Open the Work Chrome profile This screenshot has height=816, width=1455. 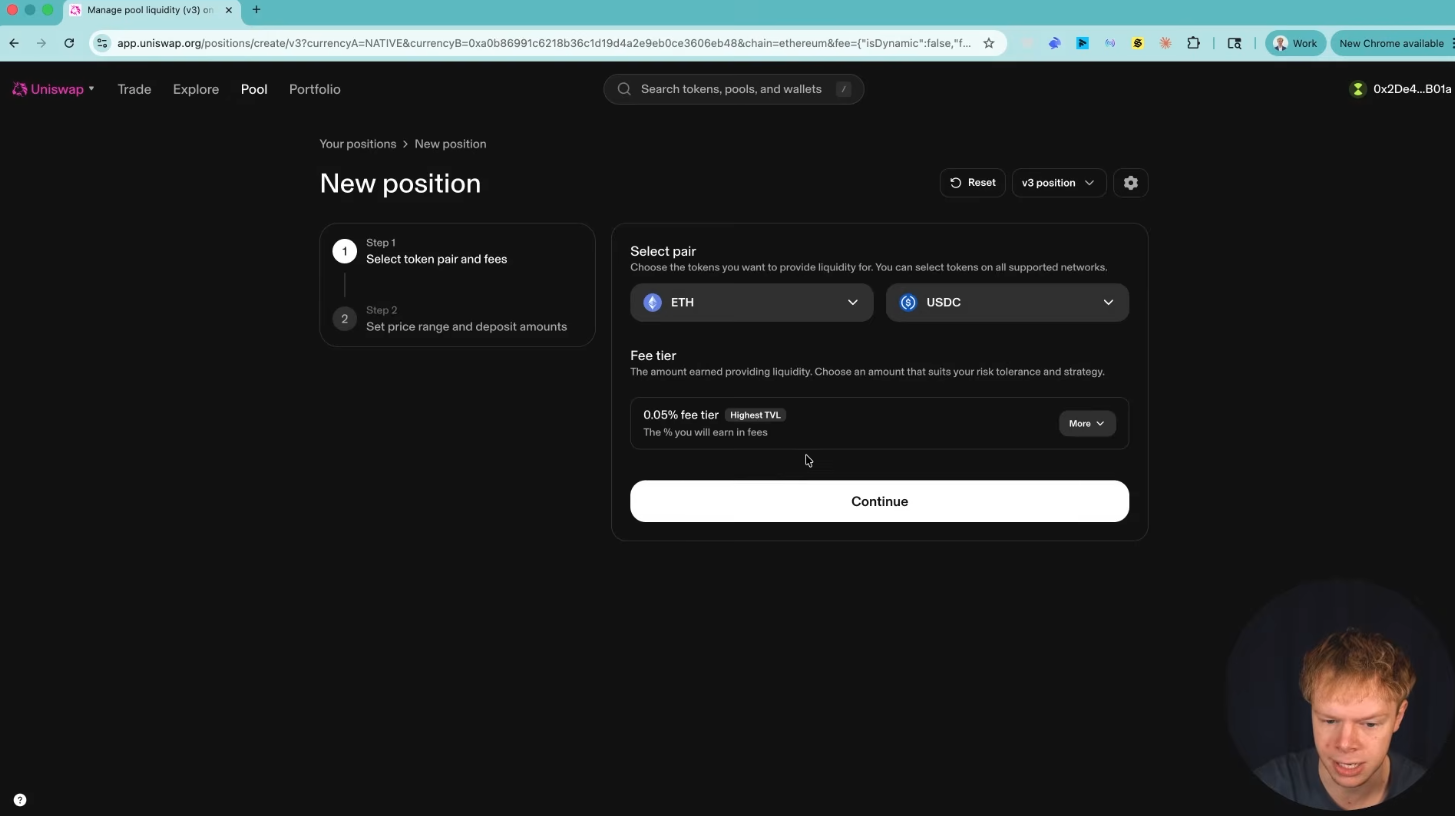pos(1295,43)
